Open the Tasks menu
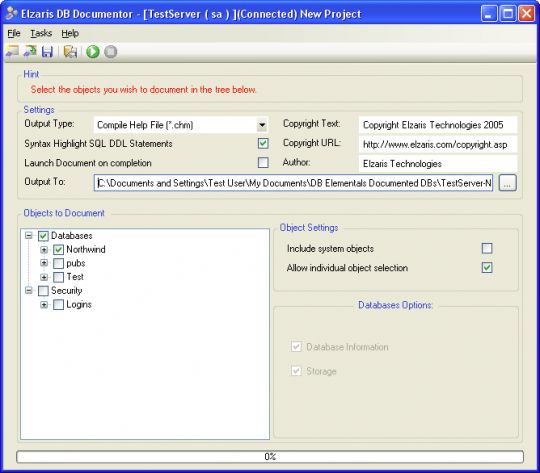540x473 pixels. point(41,33)
